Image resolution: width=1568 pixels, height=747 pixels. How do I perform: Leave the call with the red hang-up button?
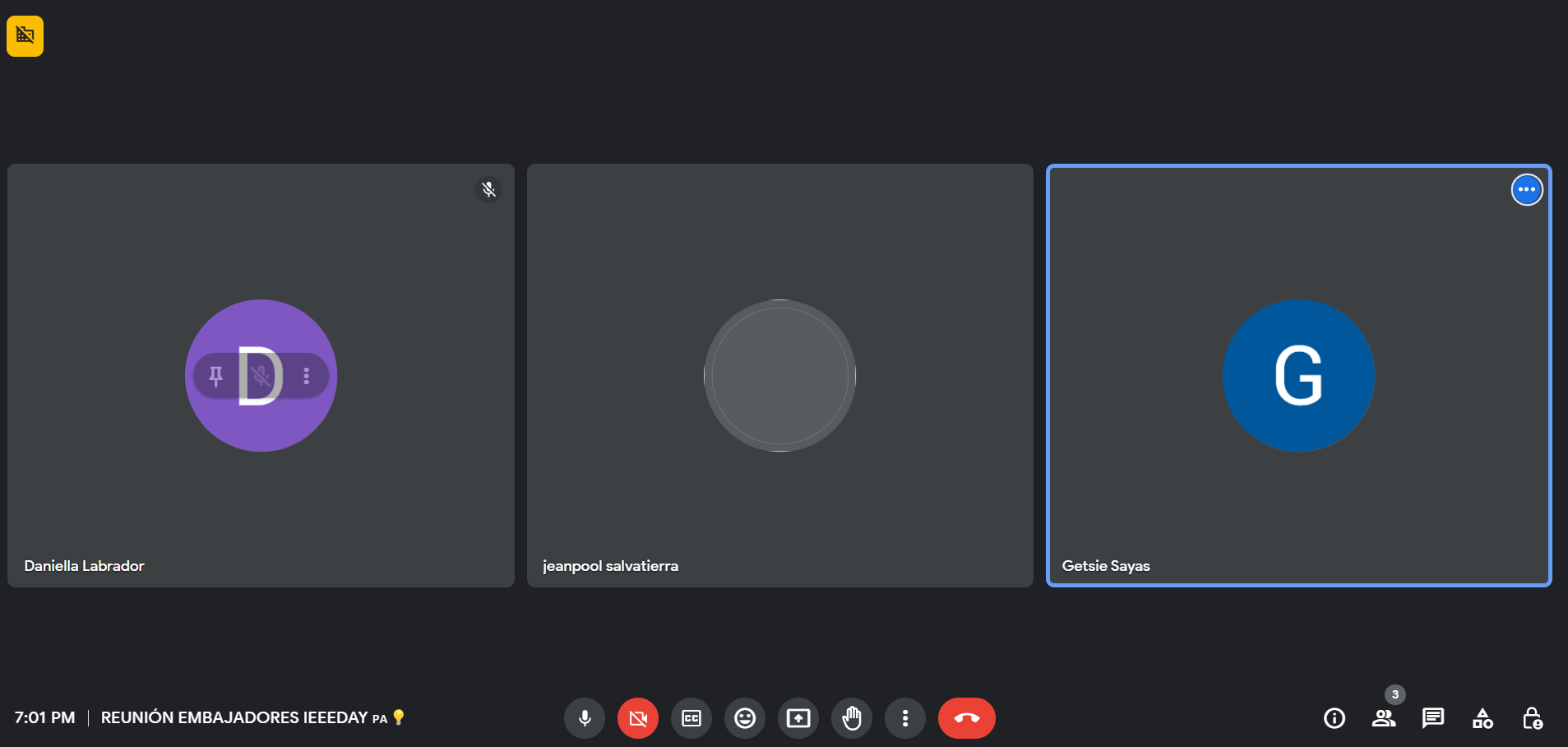tap(966, 718)
